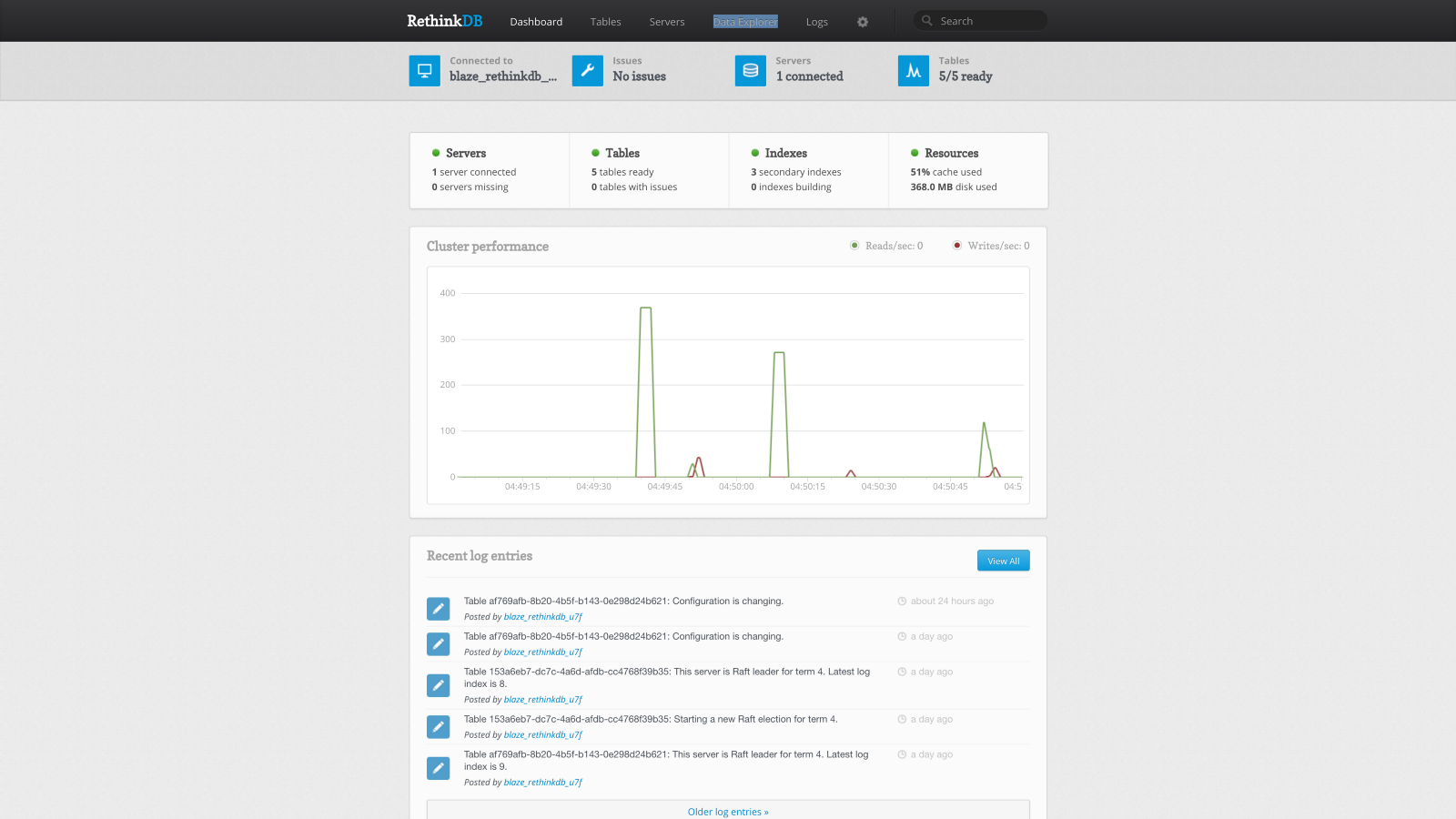Viewport: 1456px width, 819px height.
Task: Click the Connected to monitor icon
Action: tap(424, 71)
